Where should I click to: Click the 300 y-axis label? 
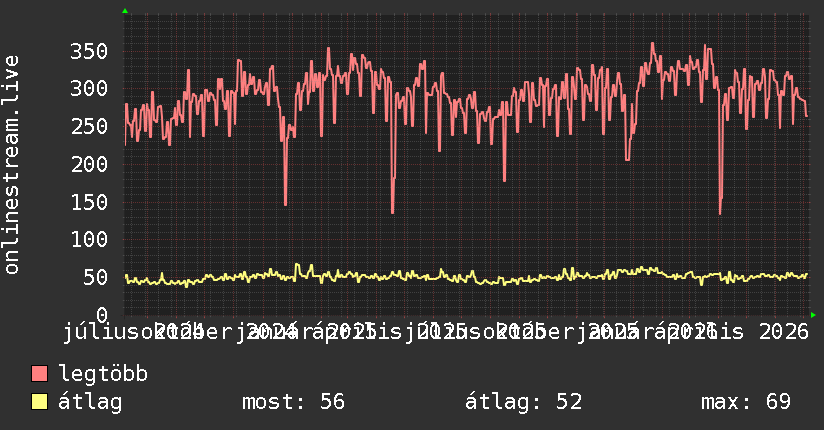tap(89, 88)
